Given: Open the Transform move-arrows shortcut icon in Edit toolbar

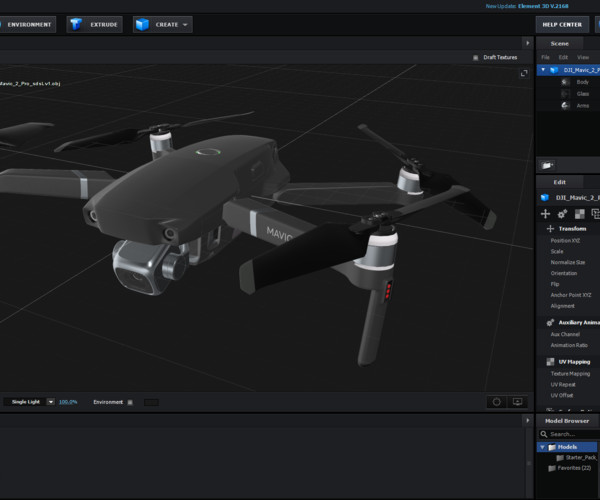Looking at the screenshot, I should [545, 214].
